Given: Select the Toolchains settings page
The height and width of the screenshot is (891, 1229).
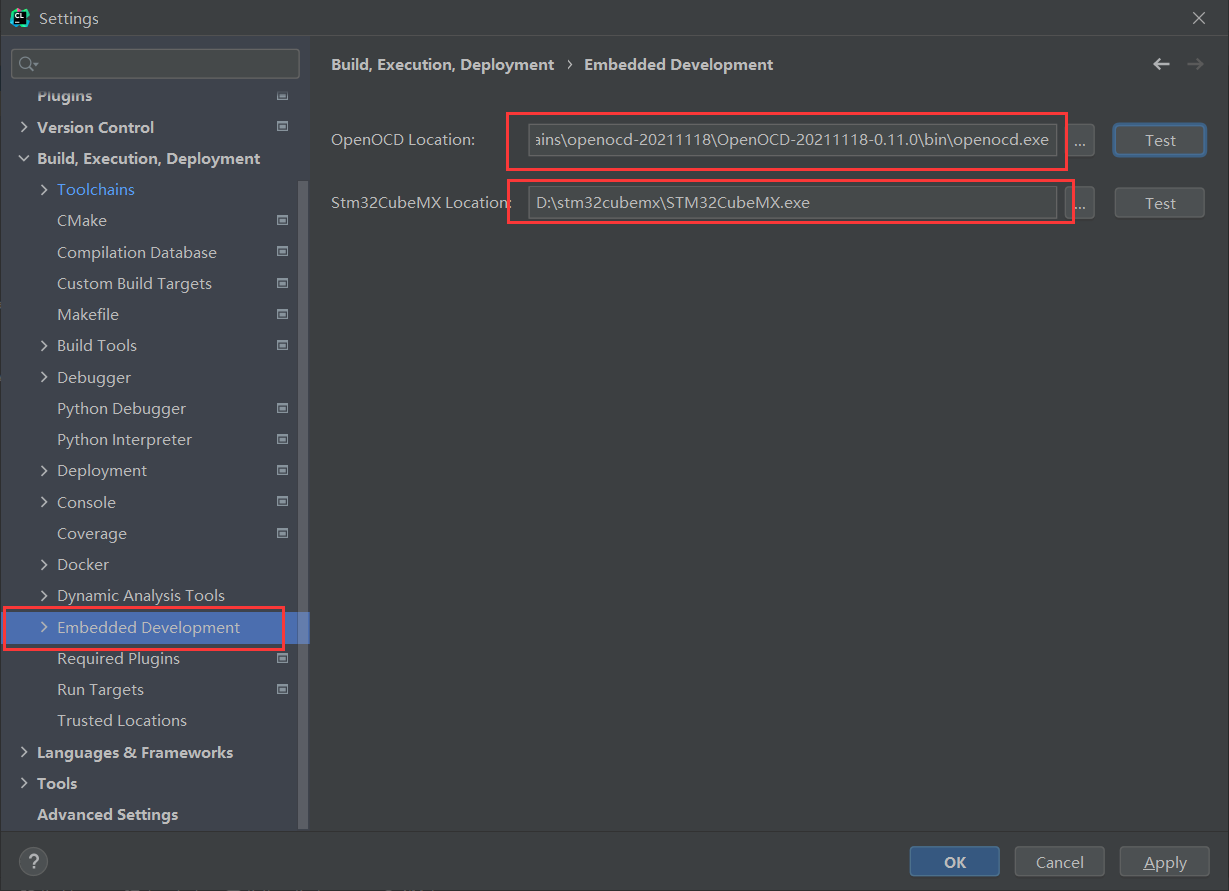Looking at the screenshot, I should 96,189.
